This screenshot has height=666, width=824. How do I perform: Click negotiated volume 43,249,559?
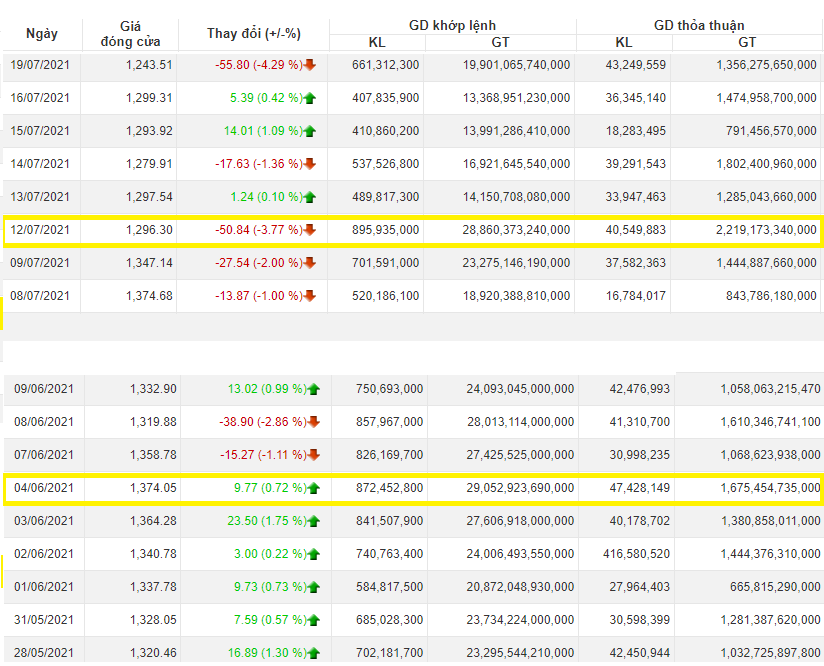(x=635, y=65)
